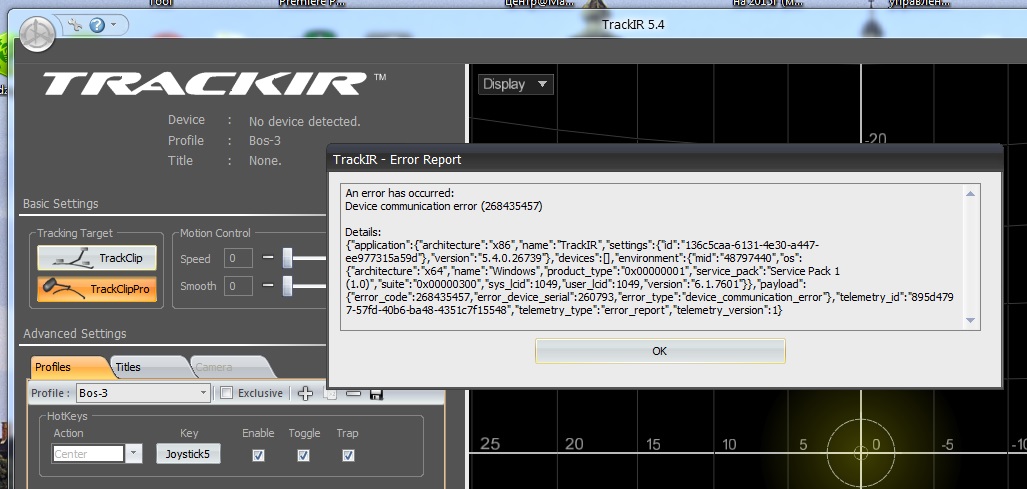Click the error report scroll up arrow
Image resolution: width=1027 pixels, height=489 pixels.
[971, 193]
